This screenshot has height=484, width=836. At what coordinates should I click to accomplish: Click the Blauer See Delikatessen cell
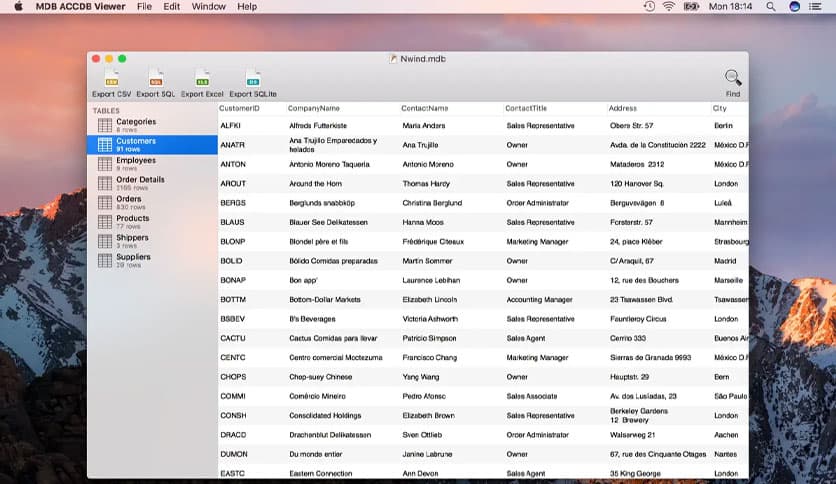[328, 222]
